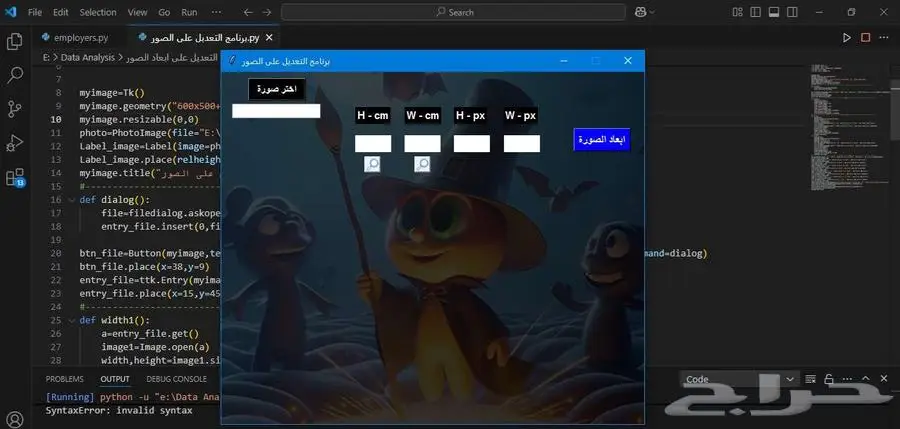900x429 pixels.
Task: Close the برنامج التعديل على الصور.py tab
Action: tap(269, 38)
